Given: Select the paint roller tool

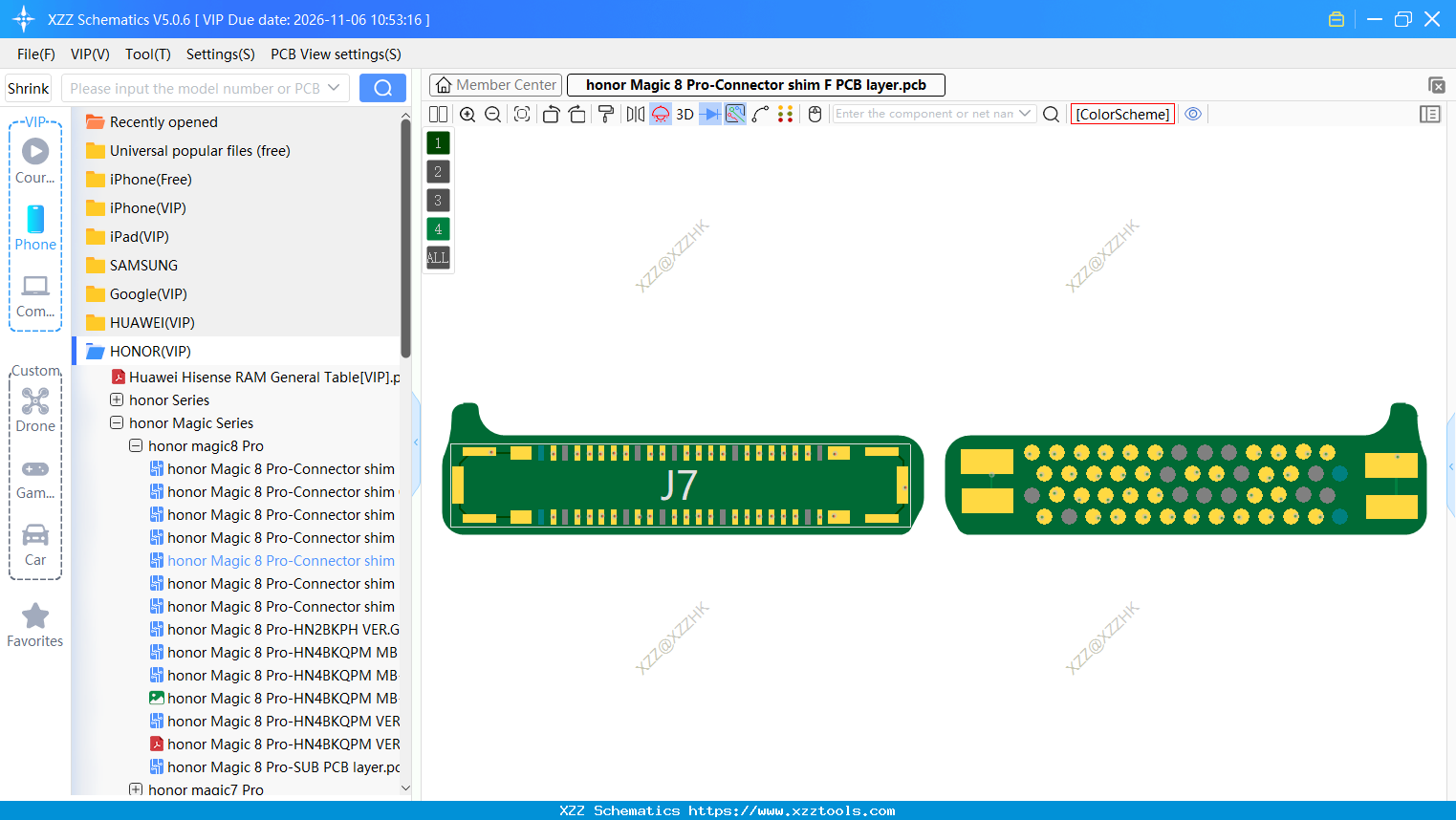Looking at the screenshot, I should pyautogui.click(x=606, y=114).
